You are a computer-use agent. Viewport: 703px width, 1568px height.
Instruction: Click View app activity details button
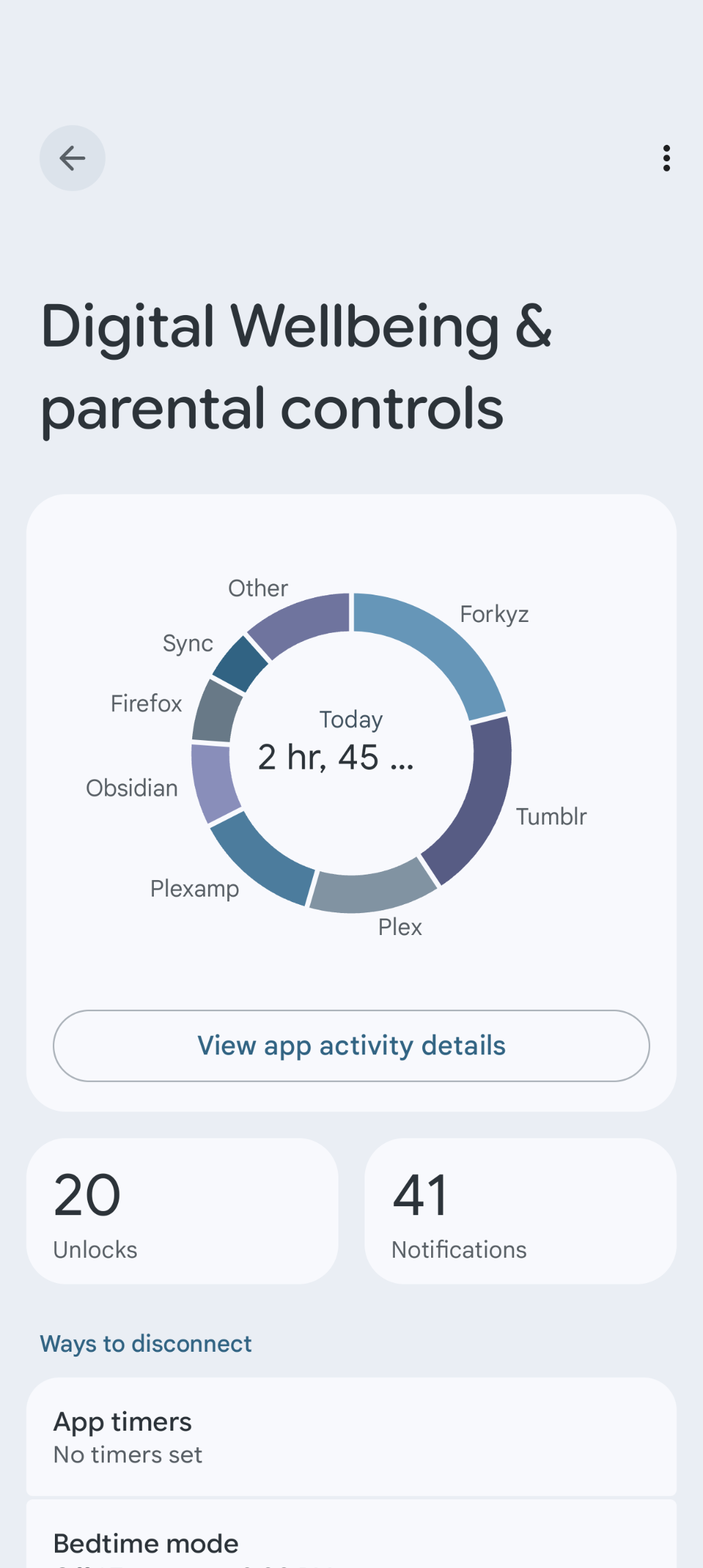click(351, 1046)
